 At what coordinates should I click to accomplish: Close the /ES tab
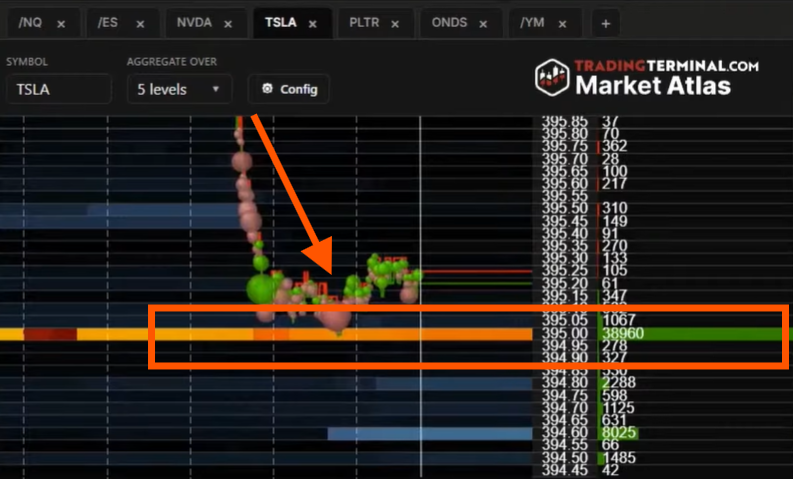(x=140, y=23)
